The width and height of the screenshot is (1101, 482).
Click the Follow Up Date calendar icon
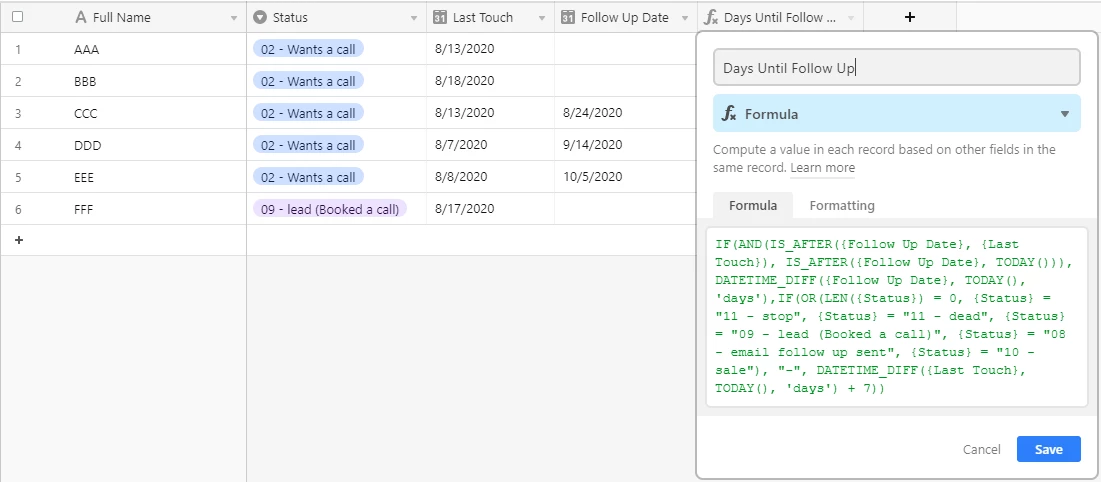568,18
